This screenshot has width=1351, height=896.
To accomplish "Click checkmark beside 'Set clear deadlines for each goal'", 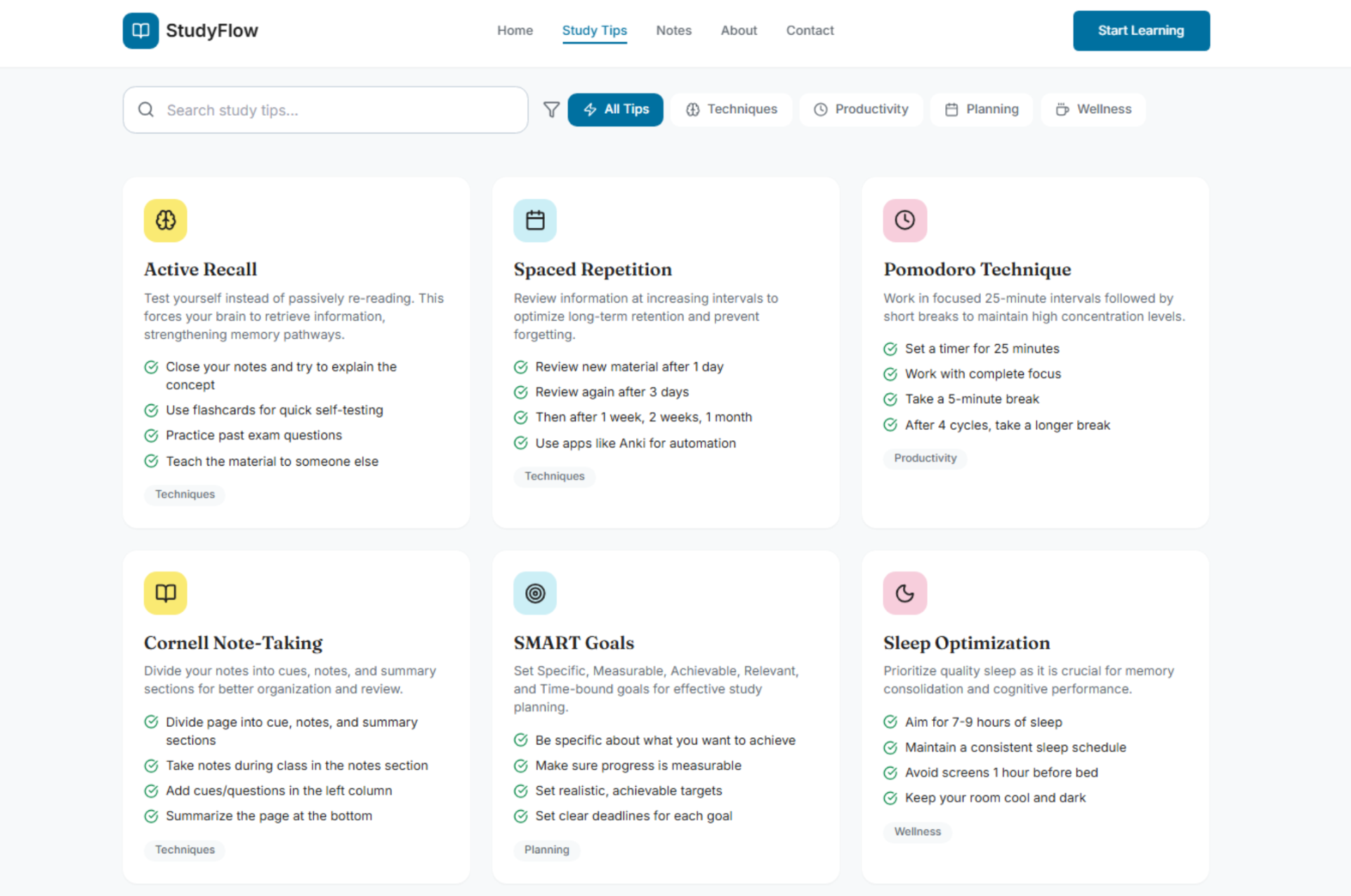I will [x=520, y=816].
